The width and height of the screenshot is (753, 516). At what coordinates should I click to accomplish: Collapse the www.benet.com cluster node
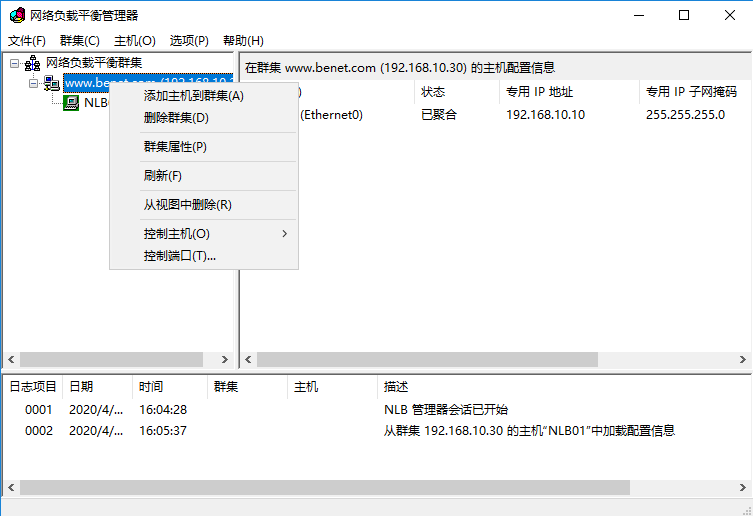(33, 83)
